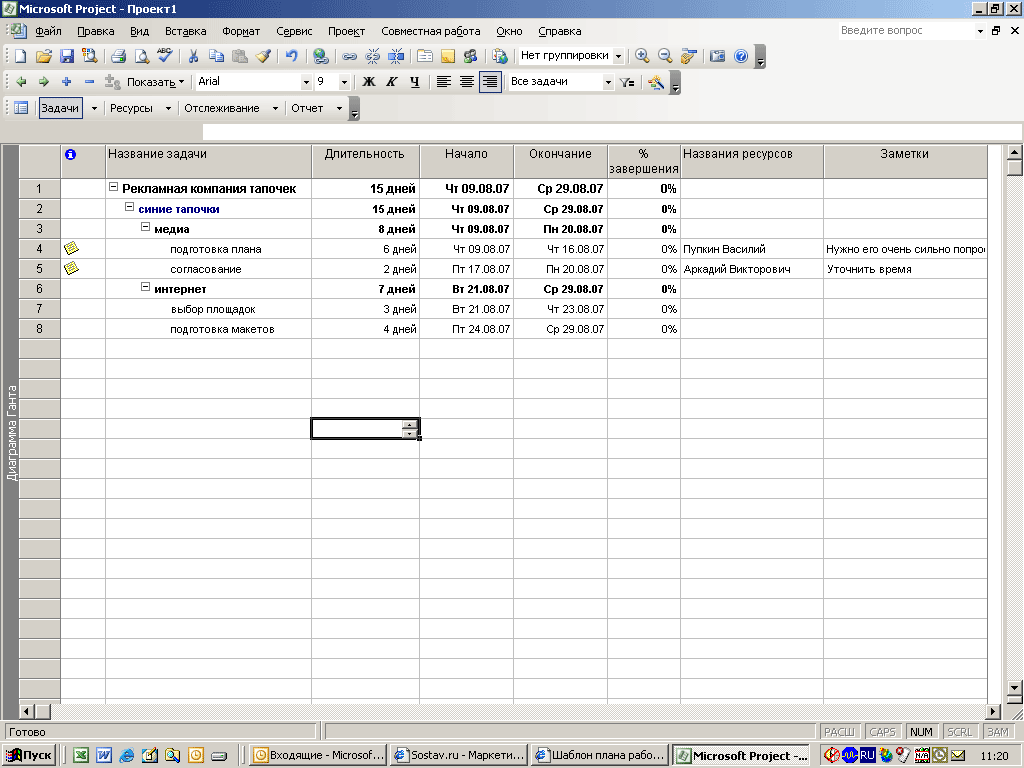Open the note icon on row 4
This screenshot has width=1024, height=768.
point(71,248)
